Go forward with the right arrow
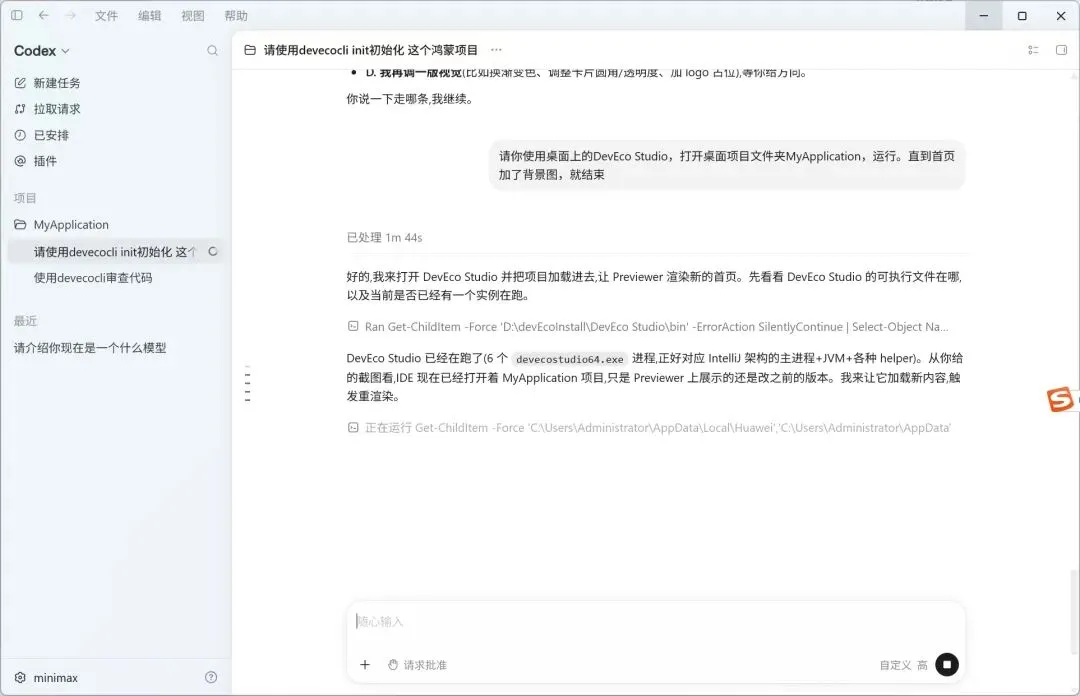The image size is (1080, 696). click(70, 15)
